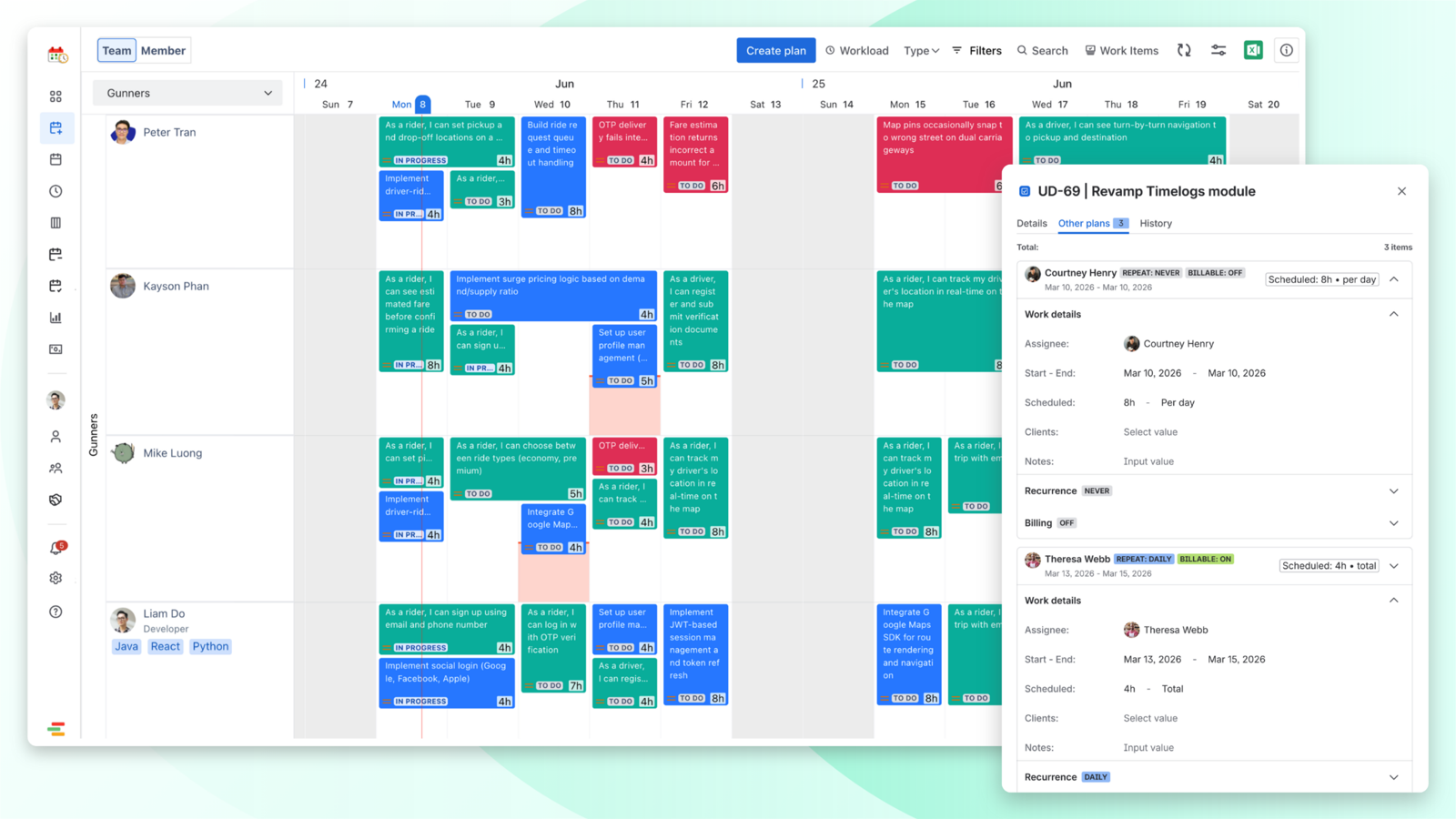1456x819 pixels.
Task: Switch to Details tab
Action: pyautogui.click(x=1032, y=224)
